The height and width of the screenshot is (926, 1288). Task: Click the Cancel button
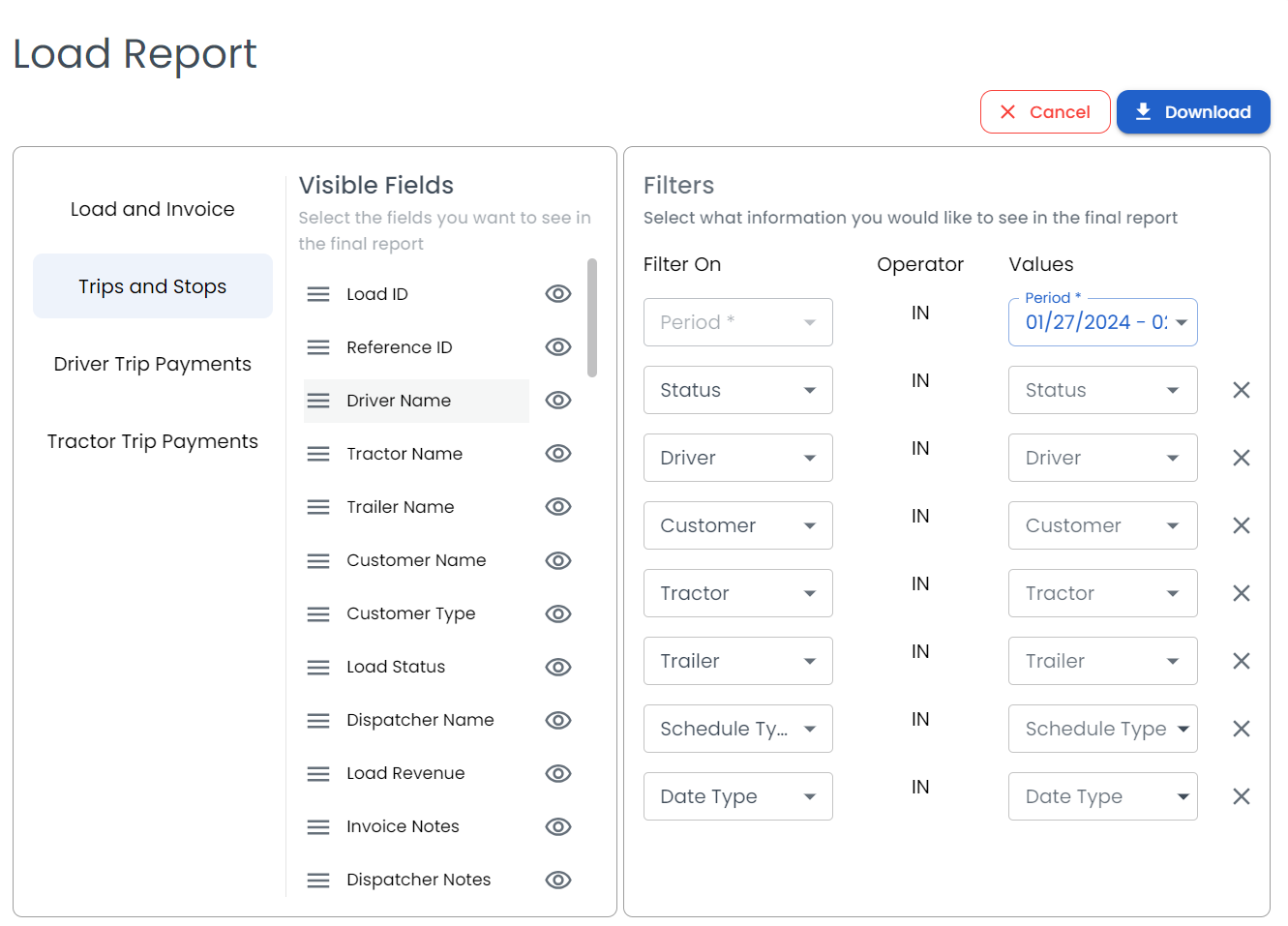click(x=1045, y=111)
